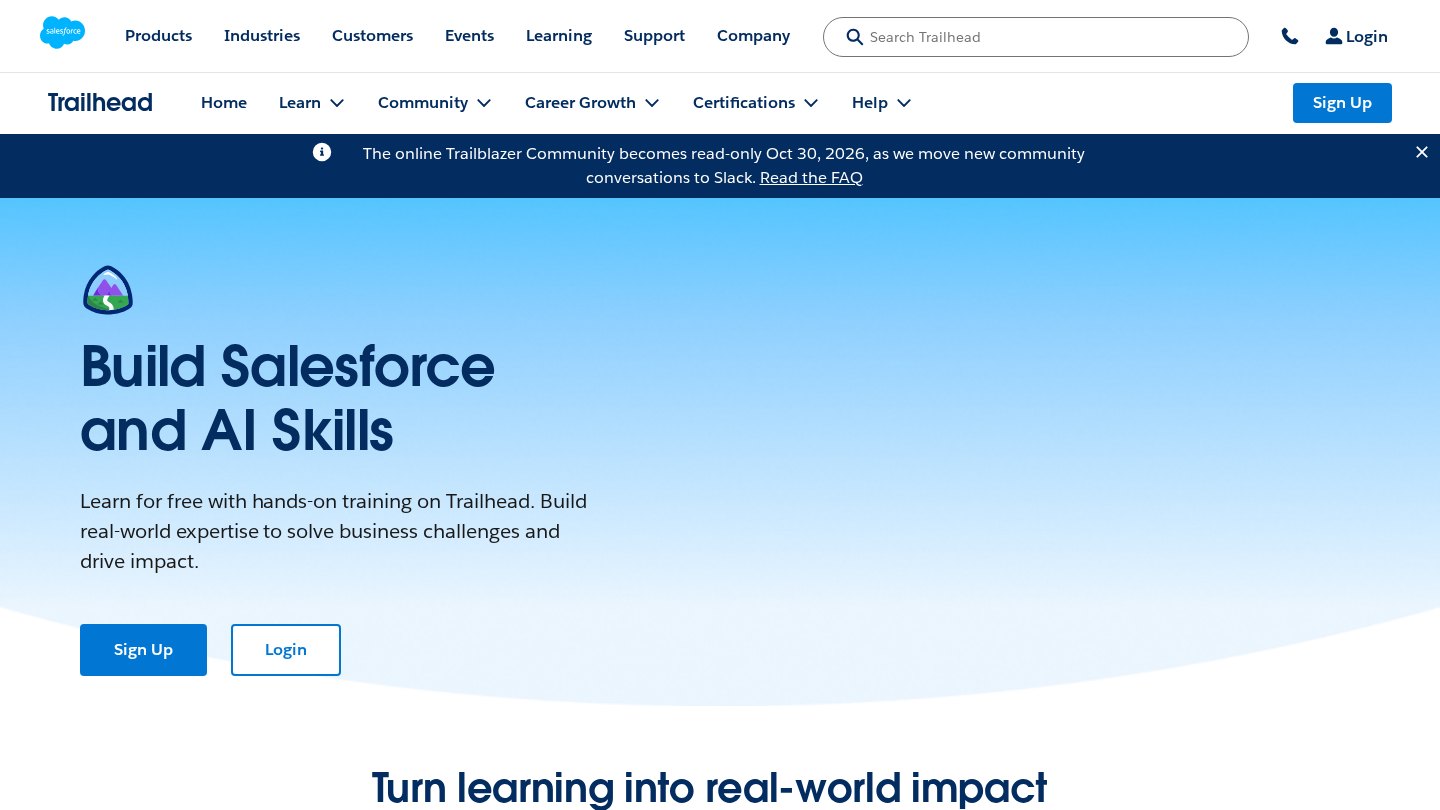This screenshot has width=1440, height=810.
Task: Open the Company menu
Action: (753, 36)
